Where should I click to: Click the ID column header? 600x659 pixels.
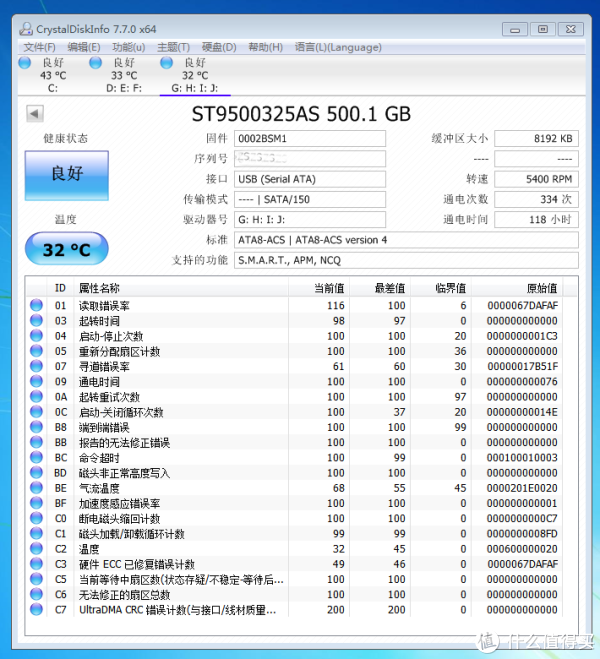pyautogui.click(x=60, y=288)
